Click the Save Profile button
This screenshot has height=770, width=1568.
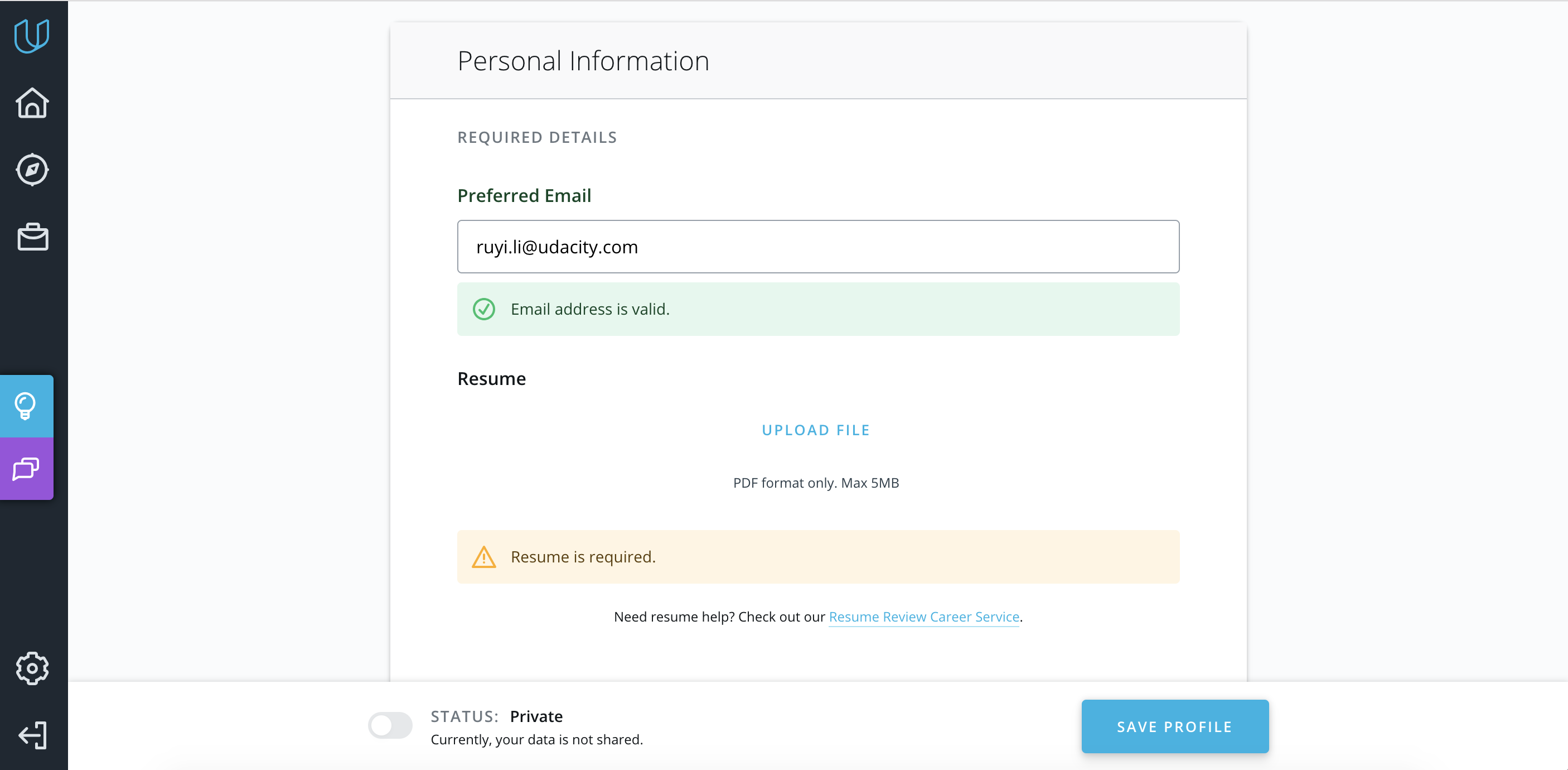1175,726
